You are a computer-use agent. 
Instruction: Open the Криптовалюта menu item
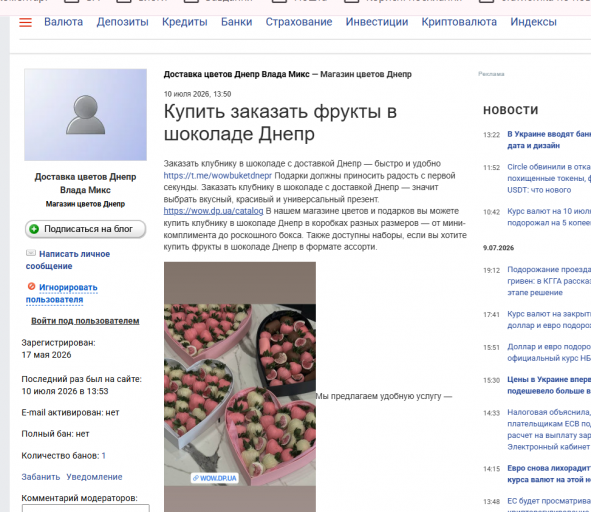coord(459,22)
